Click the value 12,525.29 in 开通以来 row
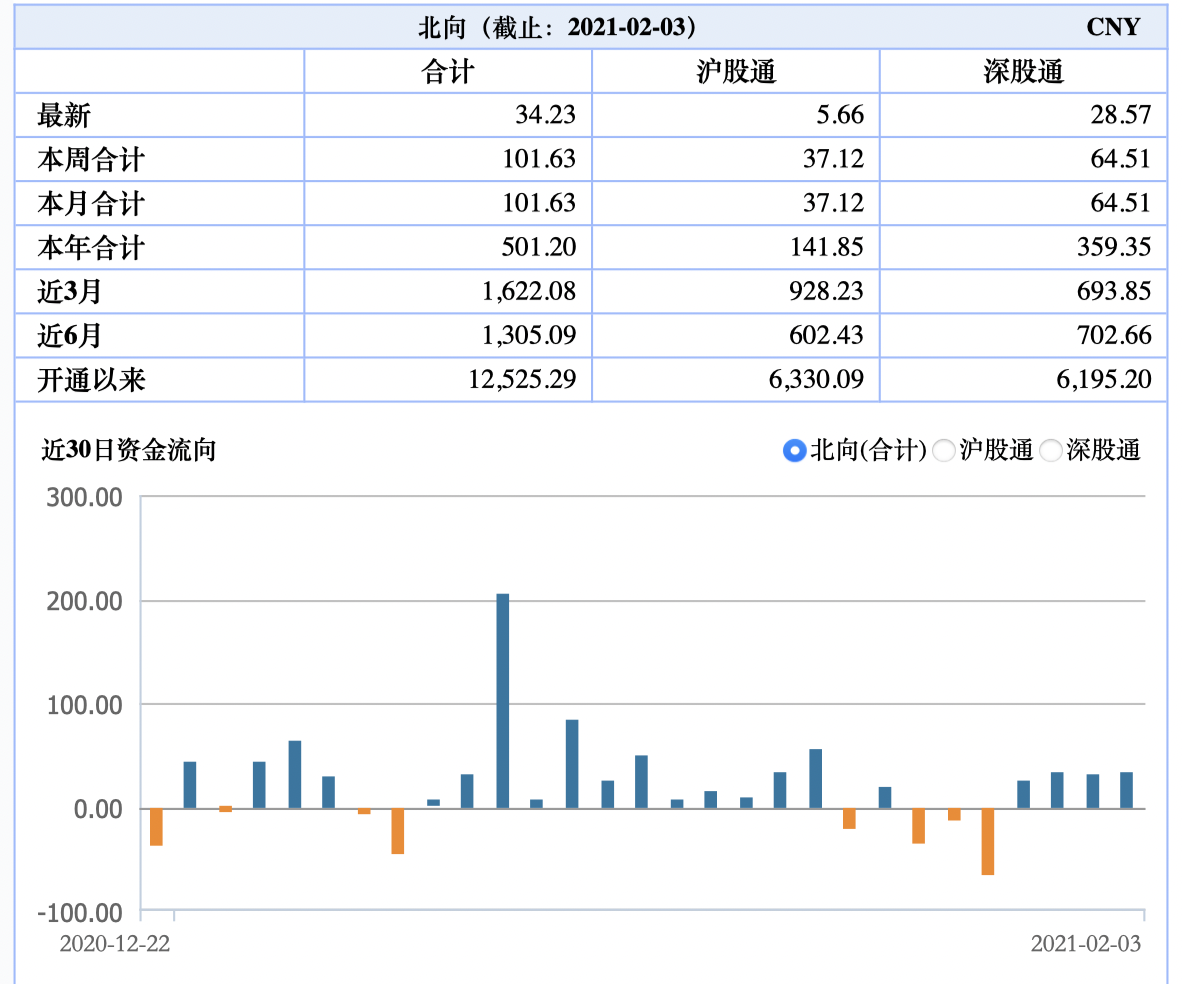This screenshot has width=1182, height=984. click(x=522, y=379)
